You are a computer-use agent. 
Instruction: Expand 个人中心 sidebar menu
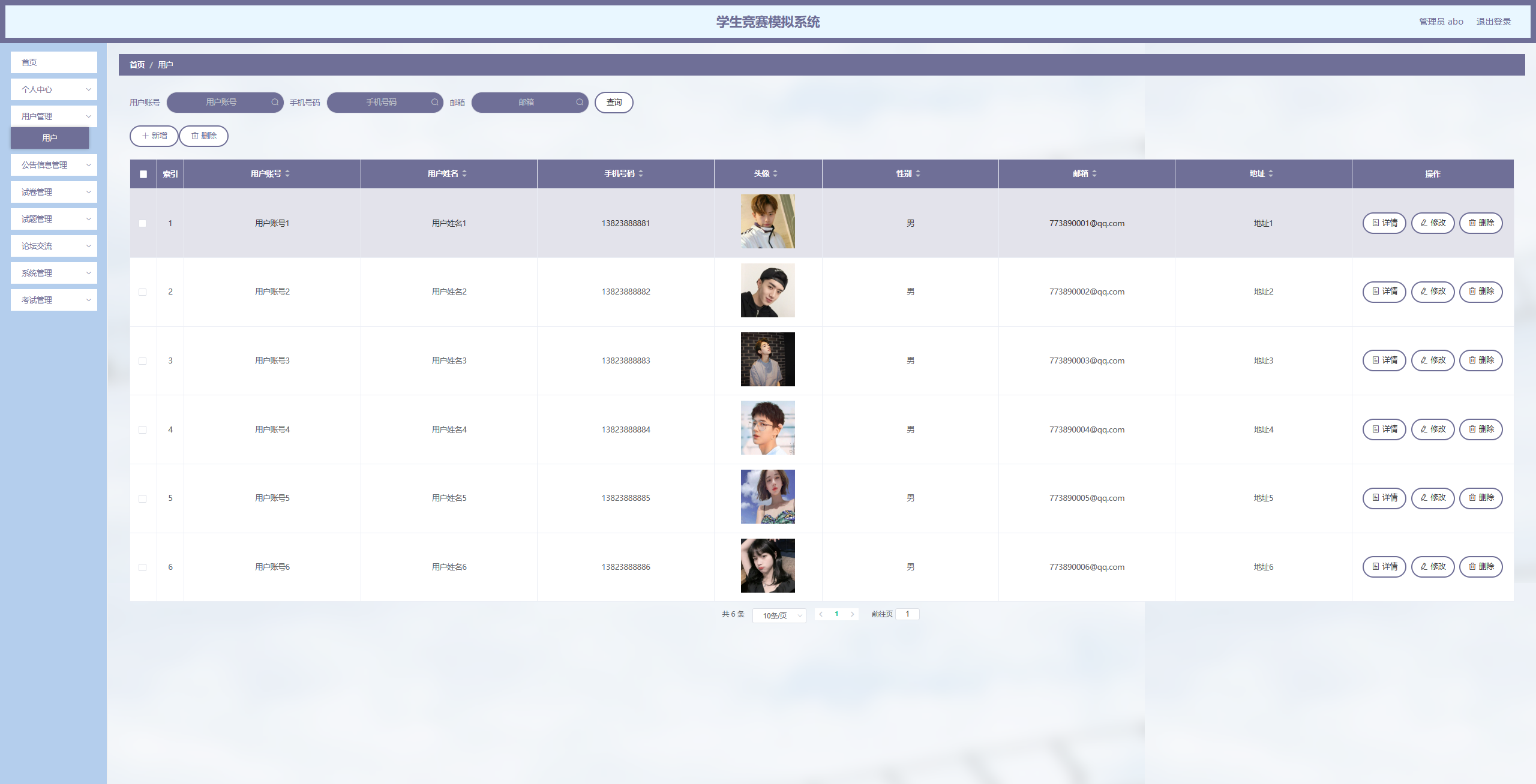coord(54,89)
